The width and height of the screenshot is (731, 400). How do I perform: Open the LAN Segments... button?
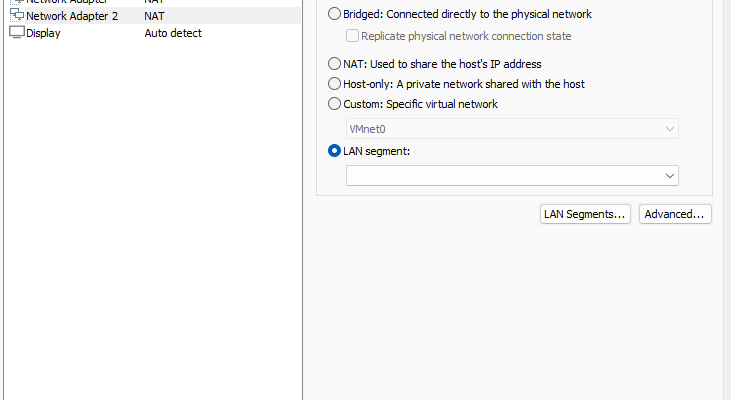point(585,214)
